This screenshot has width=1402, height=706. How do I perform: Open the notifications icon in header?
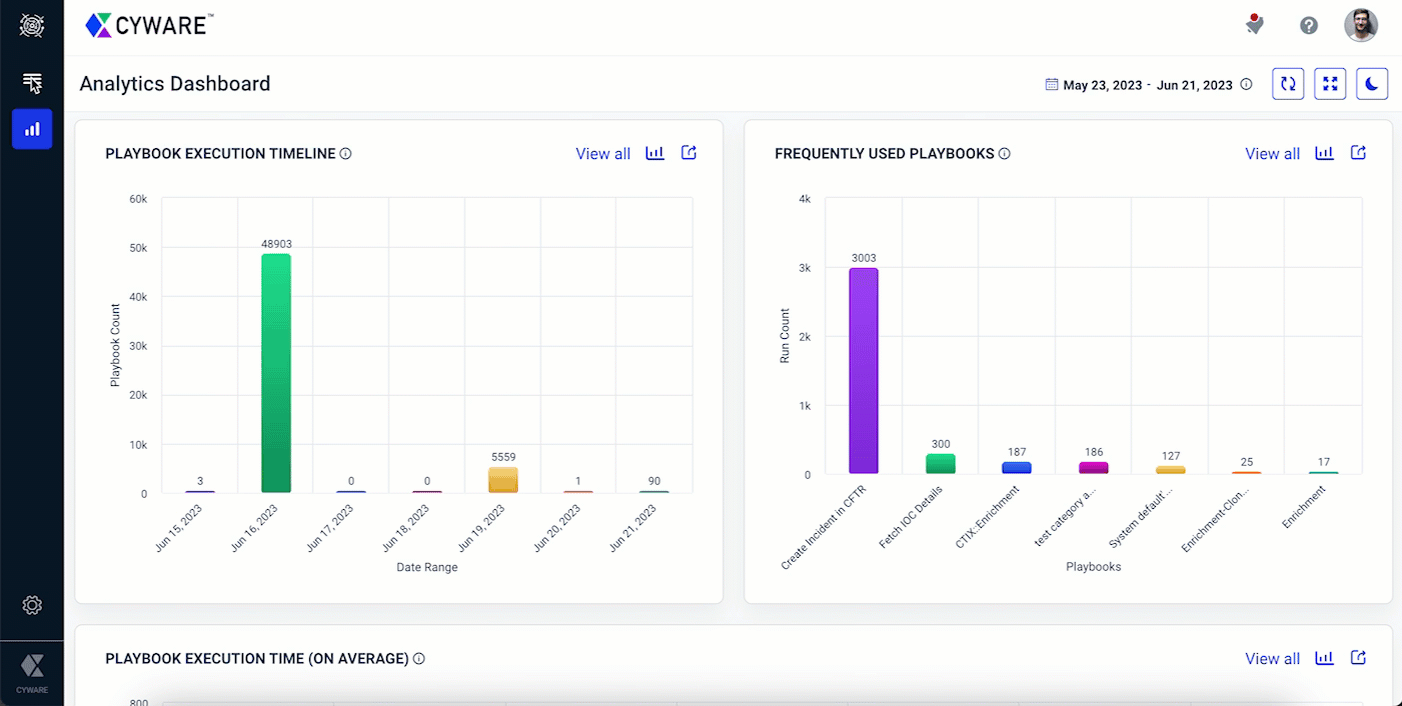(1254, 25)
